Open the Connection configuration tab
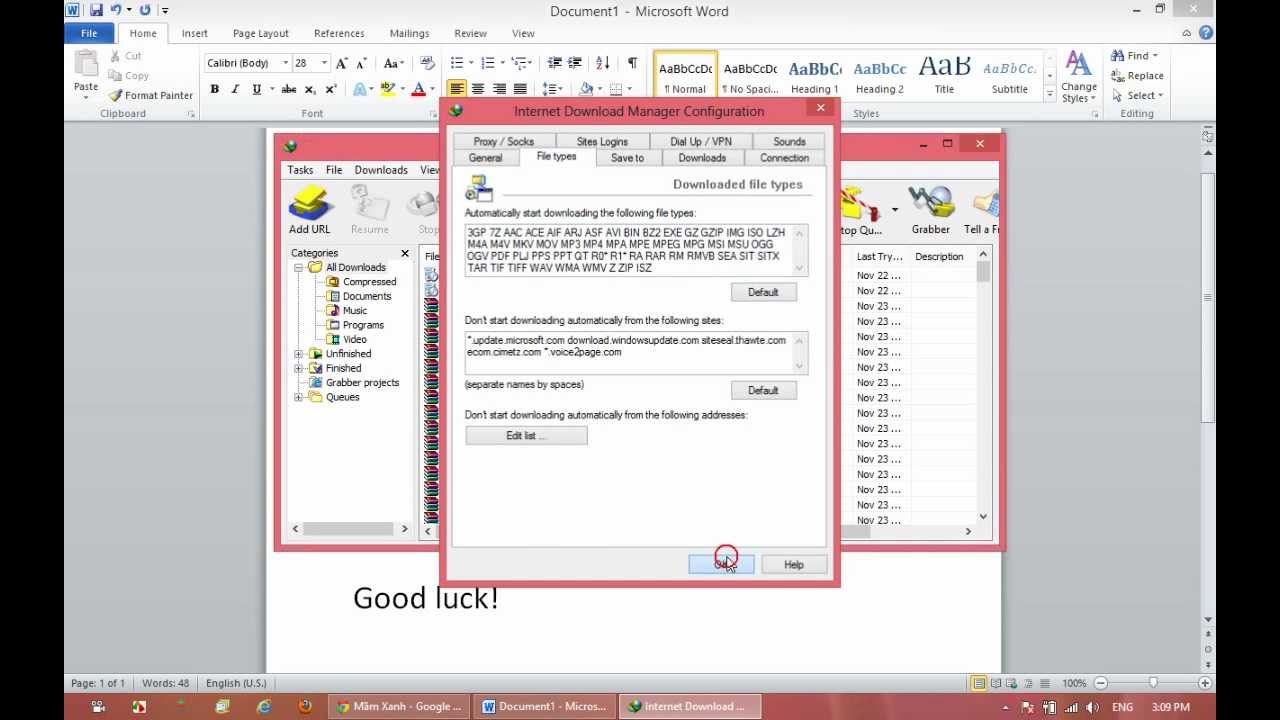Image resolution: width=1280 pixels, height=720 pixels. point(784,158)
